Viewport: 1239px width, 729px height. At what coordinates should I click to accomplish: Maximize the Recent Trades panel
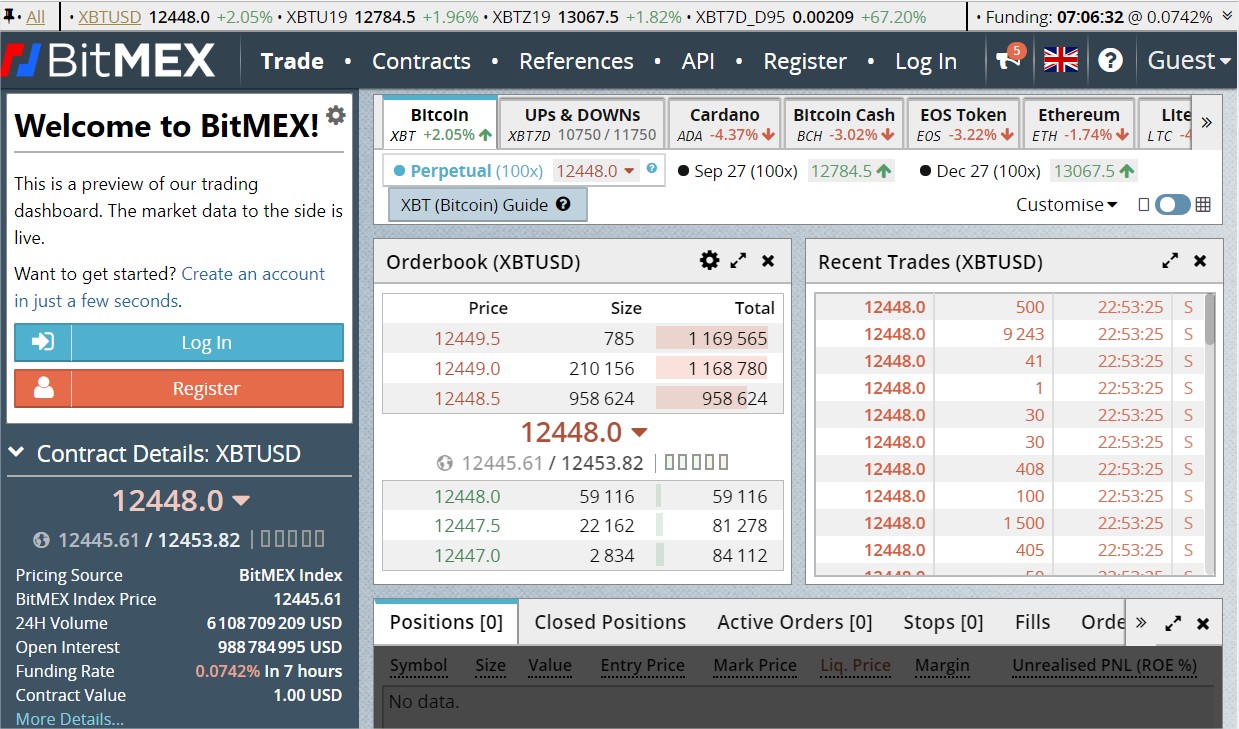(x=1170, y=261)
